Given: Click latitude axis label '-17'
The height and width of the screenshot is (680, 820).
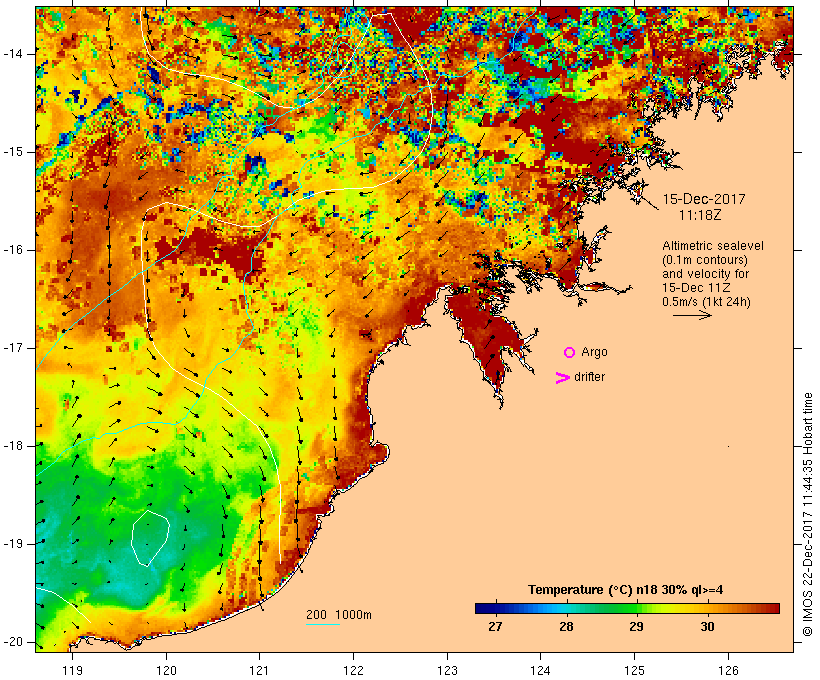Looking at the screenshot, I should tap(13, 348).
